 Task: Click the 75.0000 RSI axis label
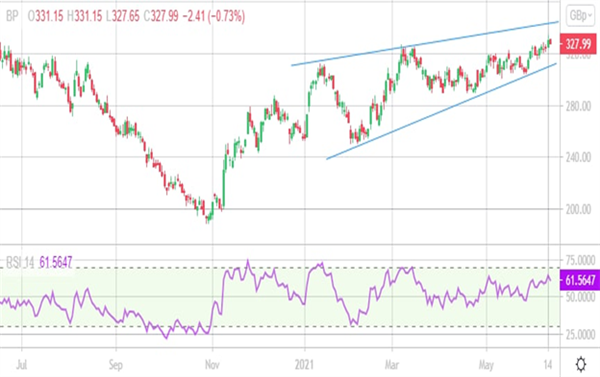[x=580, y=260]
